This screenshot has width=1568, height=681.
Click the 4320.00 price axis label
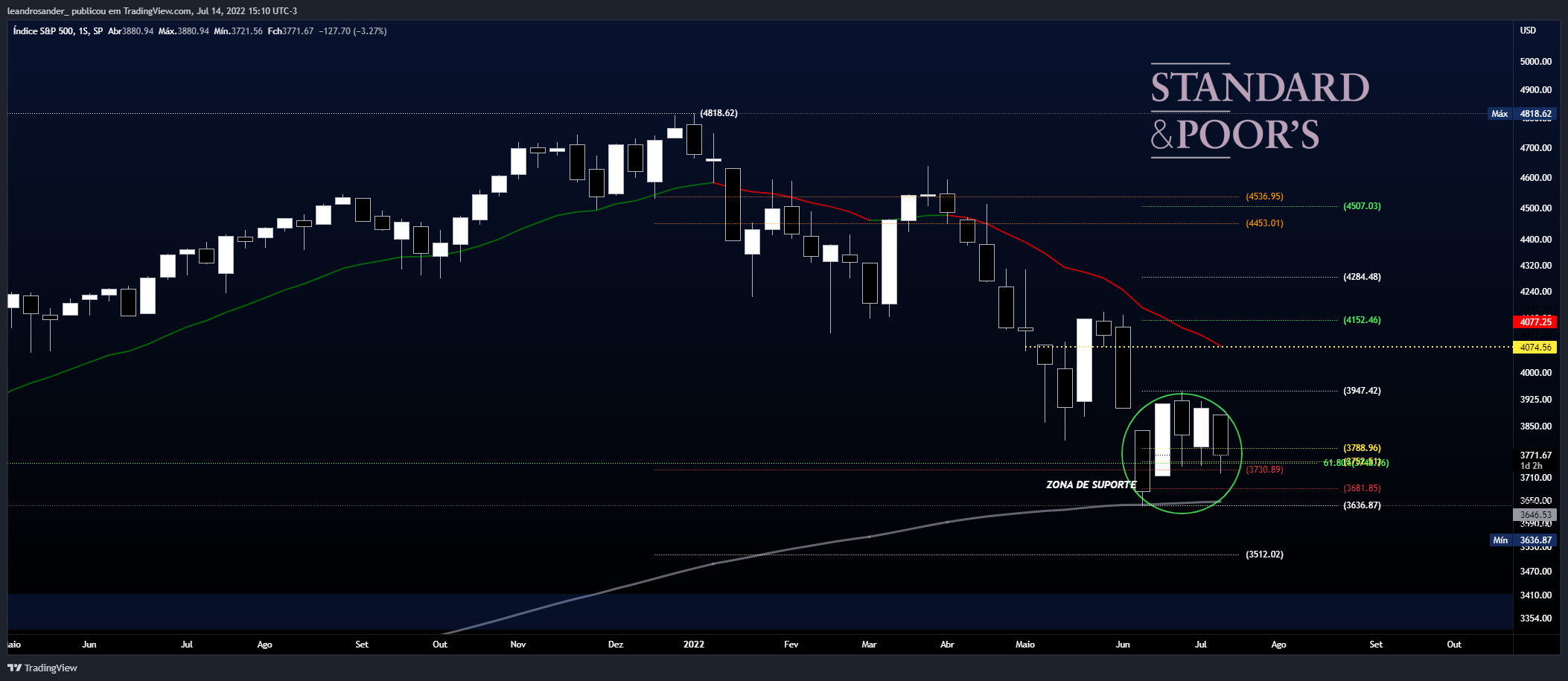pos(1535,266)
